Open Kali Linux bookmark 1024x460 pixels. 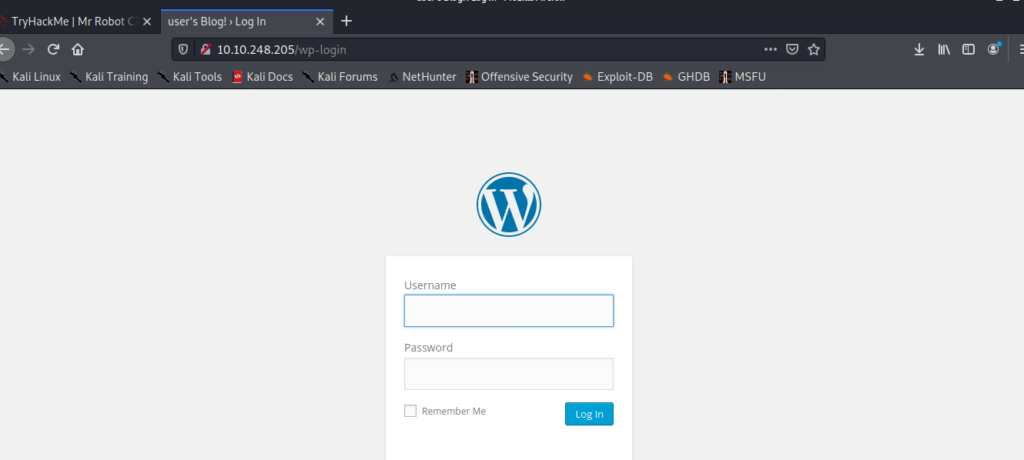[31, 77]
